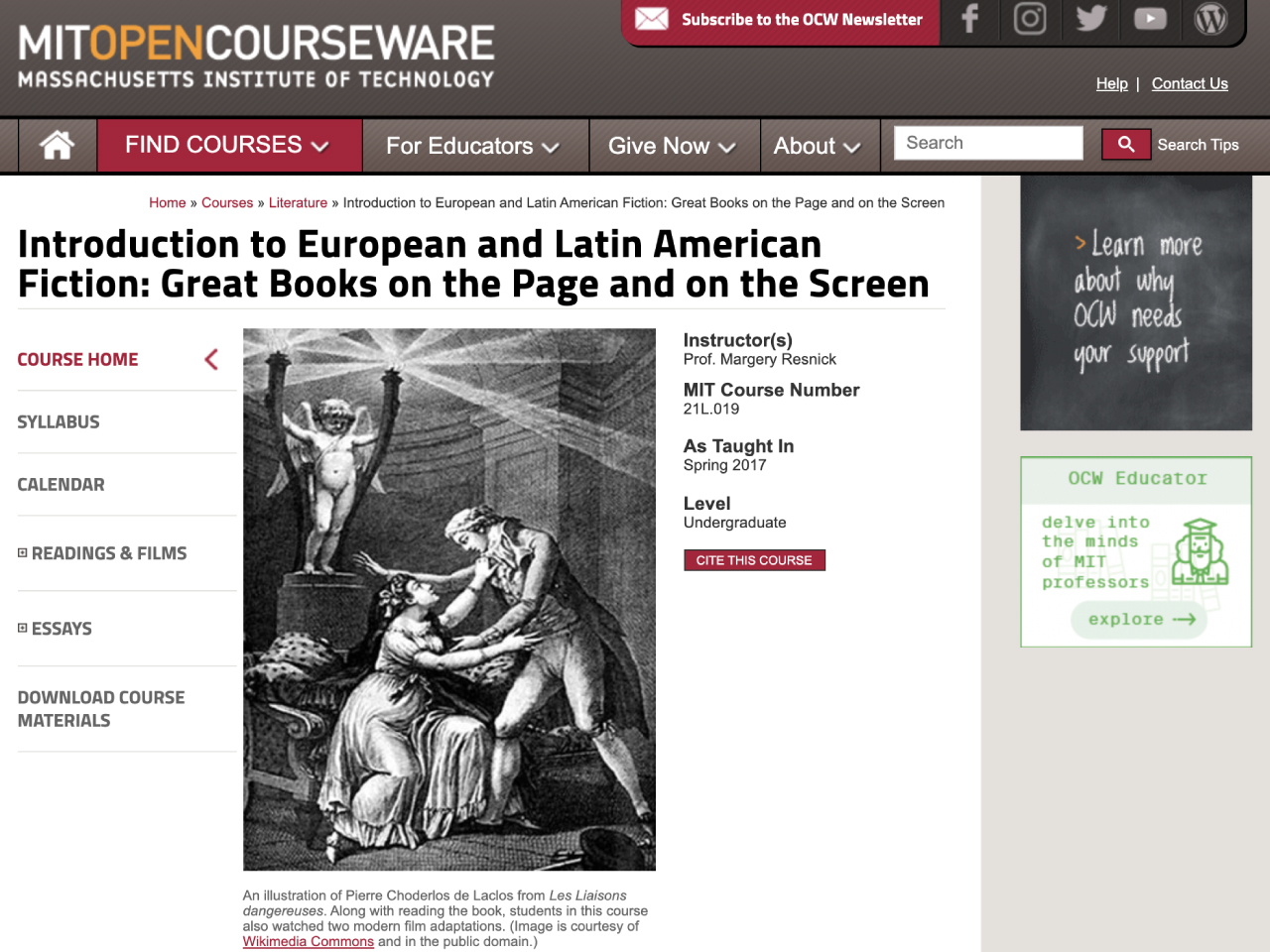
Task: Open the OCW Twitter bird icon
Action: 1091,19
